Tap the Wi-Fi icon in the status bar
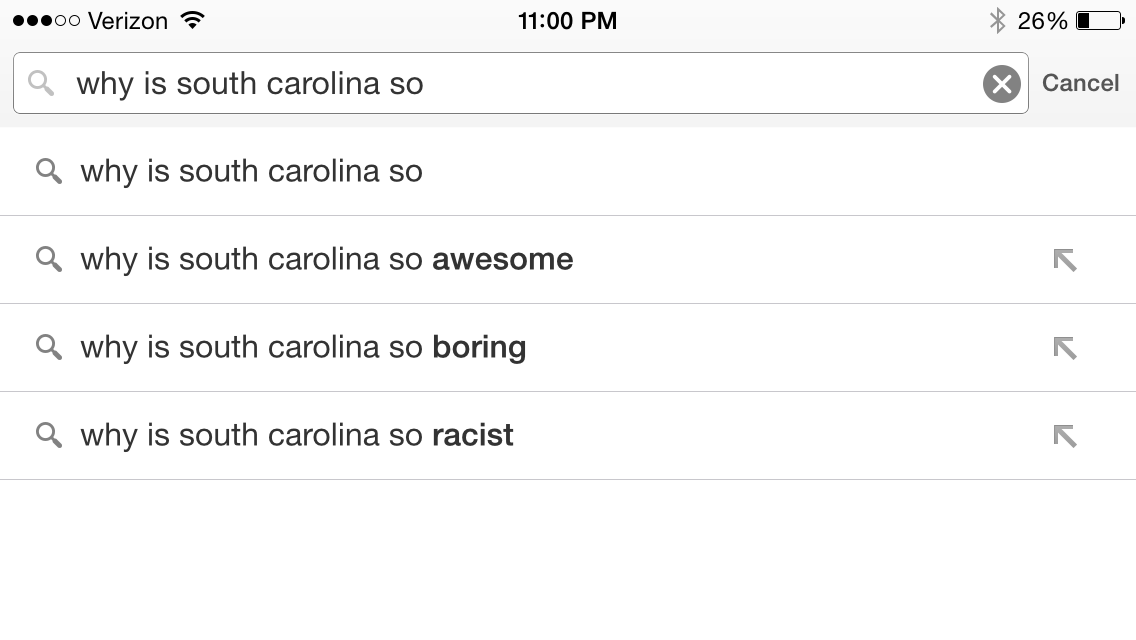Image resolution: width=1136 pixels, height=640 pixels. [x=193, y=20]
